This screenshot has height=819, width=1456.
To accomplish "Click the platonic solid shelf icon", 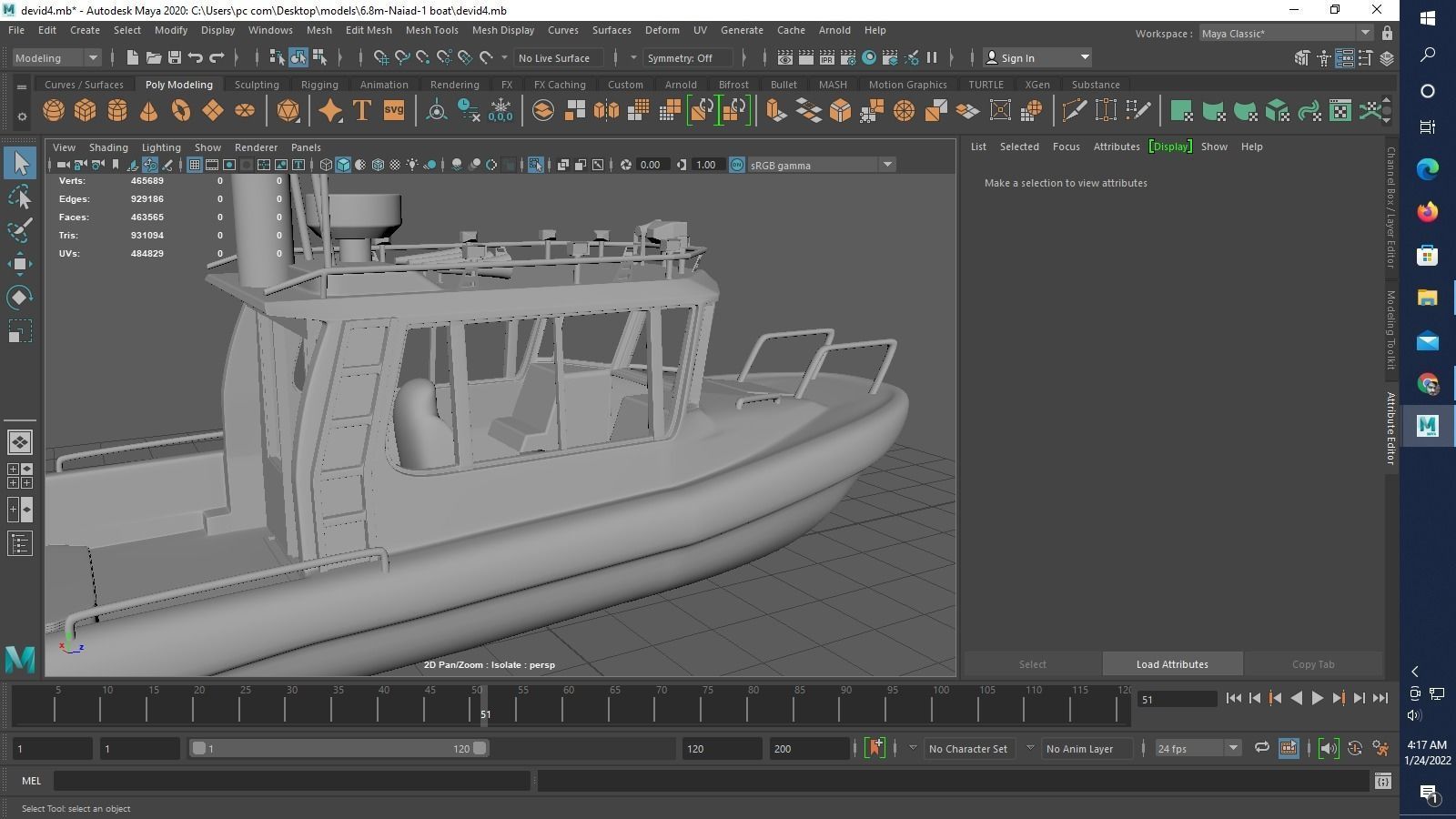I will pos(288,111).
